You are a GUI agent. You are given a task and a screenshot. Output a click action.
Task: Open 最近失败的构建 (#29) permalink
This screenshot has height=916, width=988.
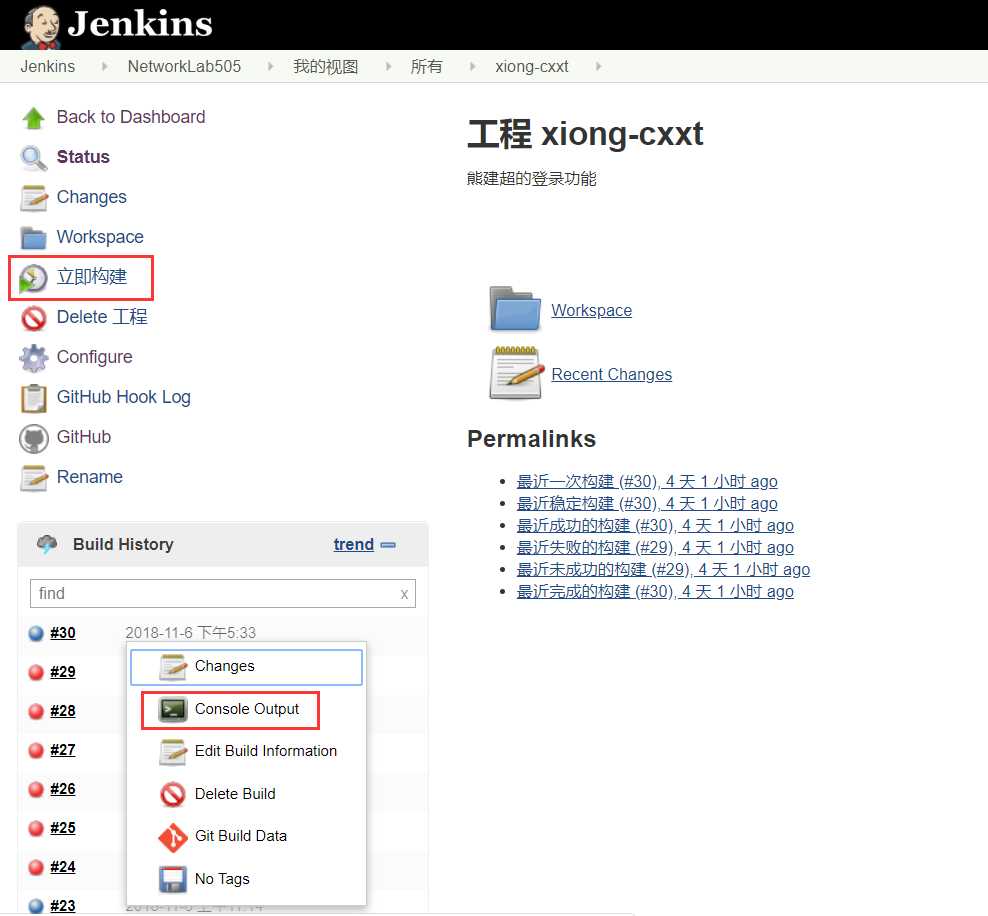tap(655, 548)
